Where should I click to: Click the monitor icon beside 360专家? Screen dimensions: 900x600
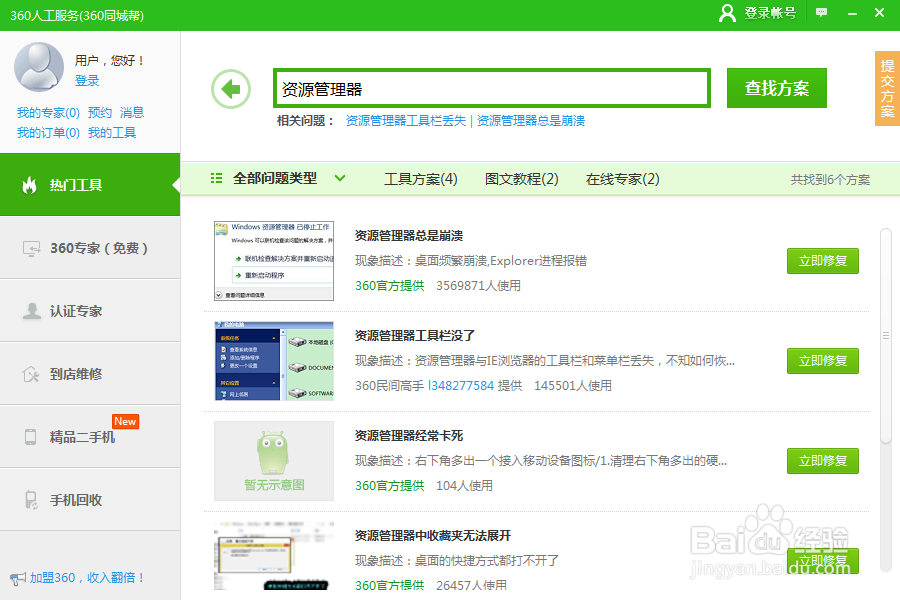32,248
